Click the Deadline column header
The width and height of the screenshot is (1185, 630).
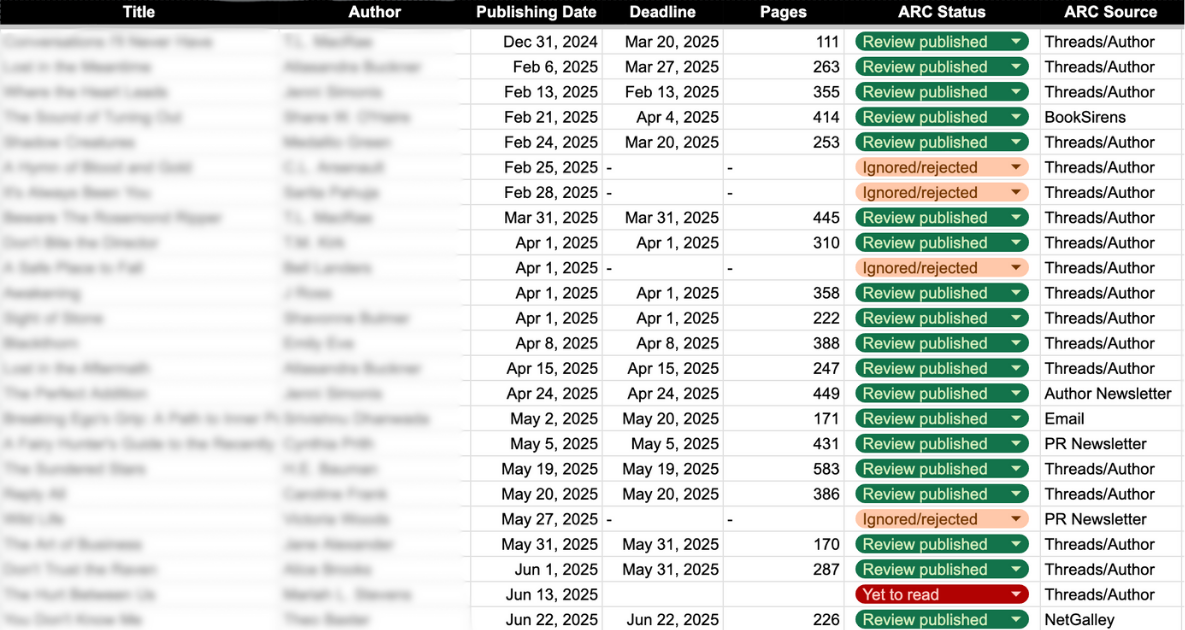point(662,12)
